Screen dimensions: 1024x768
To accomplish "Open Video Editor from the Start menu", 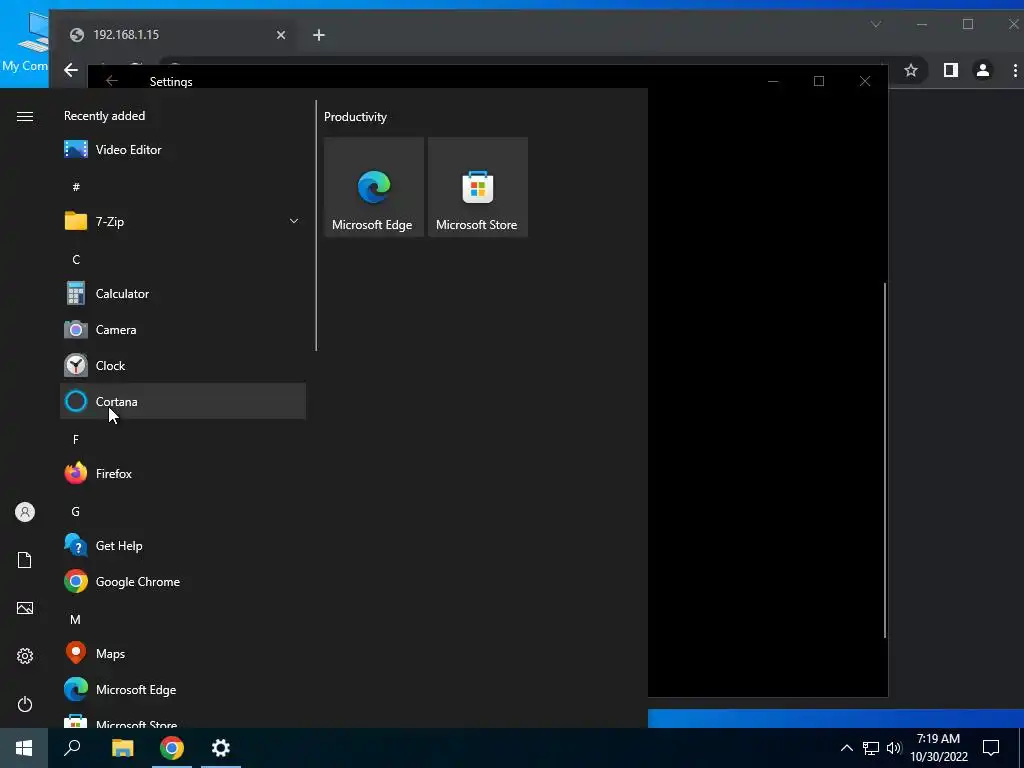I will pos(183,150).
